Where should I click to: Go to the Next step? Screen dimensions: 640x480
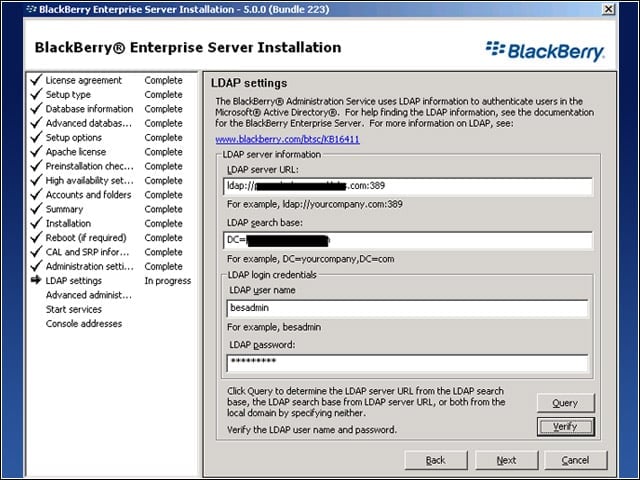507,460
